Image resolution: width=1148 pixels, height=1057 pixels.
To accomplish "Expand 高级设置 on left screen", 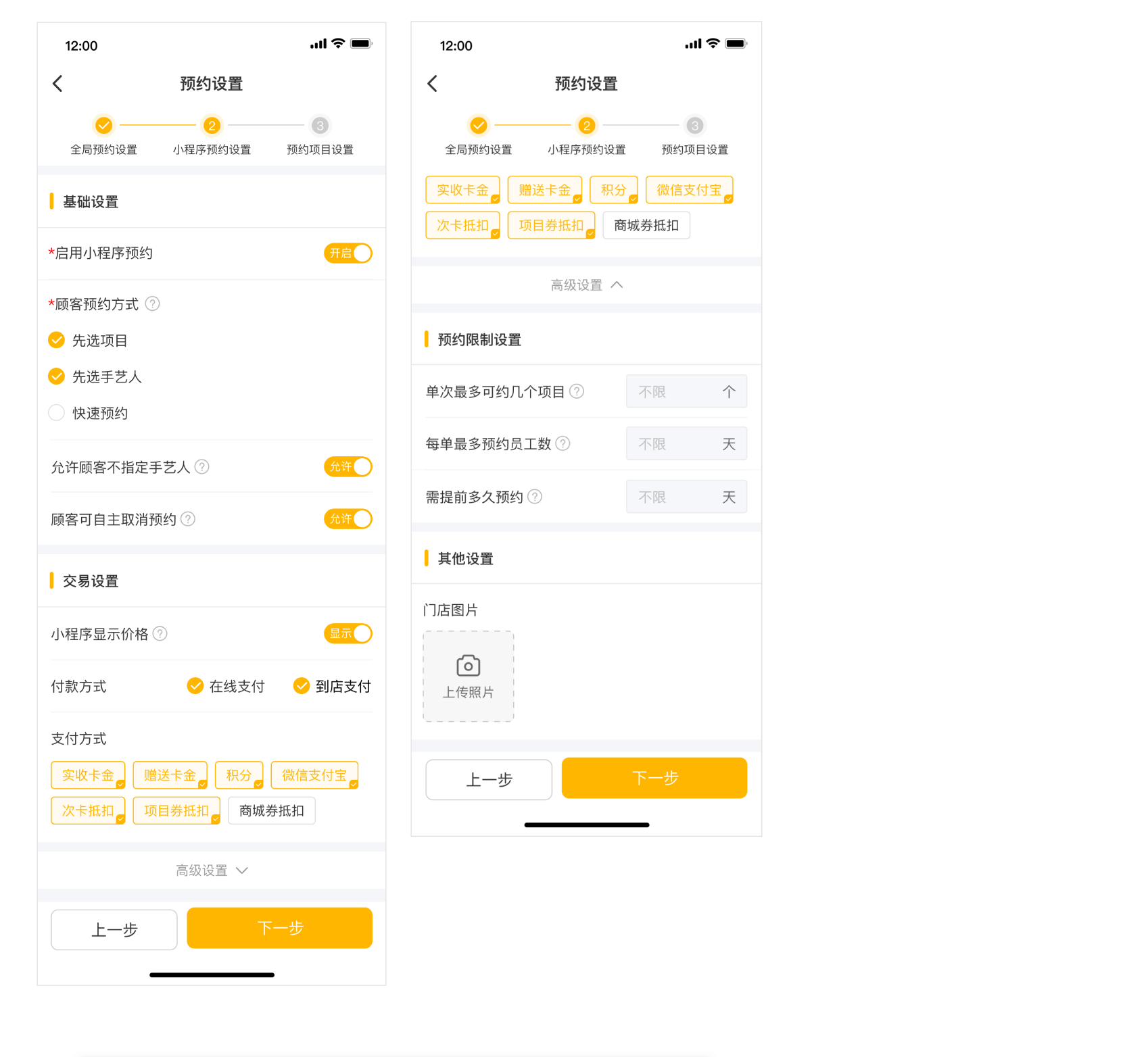I will (212, 870).
